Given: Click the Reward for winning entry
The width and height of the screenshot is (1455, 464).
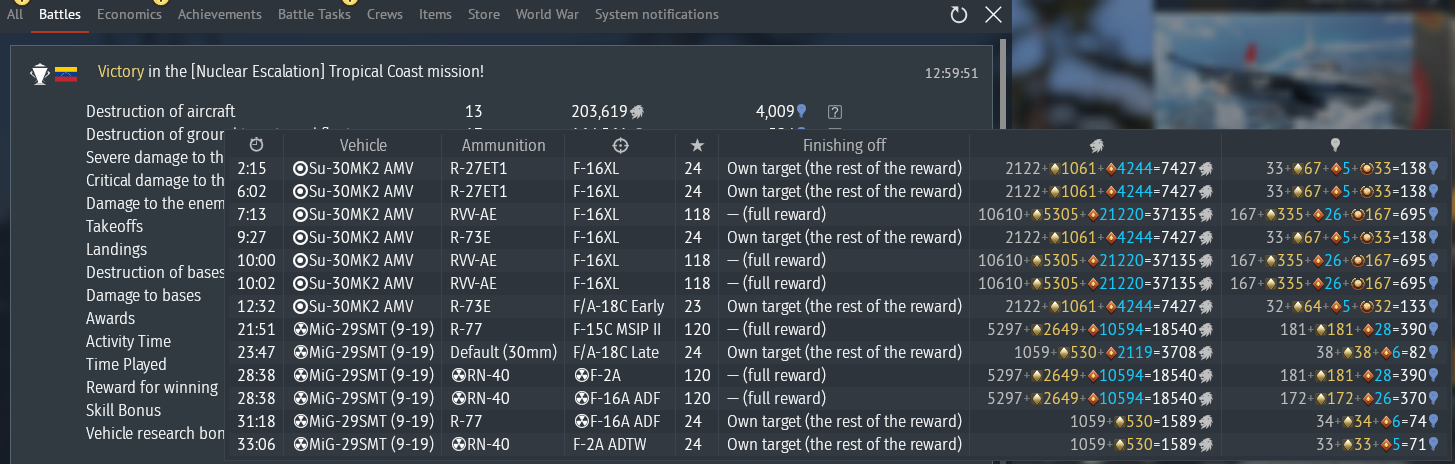Looking at the screenshot, I should click(x=152, y=387).
